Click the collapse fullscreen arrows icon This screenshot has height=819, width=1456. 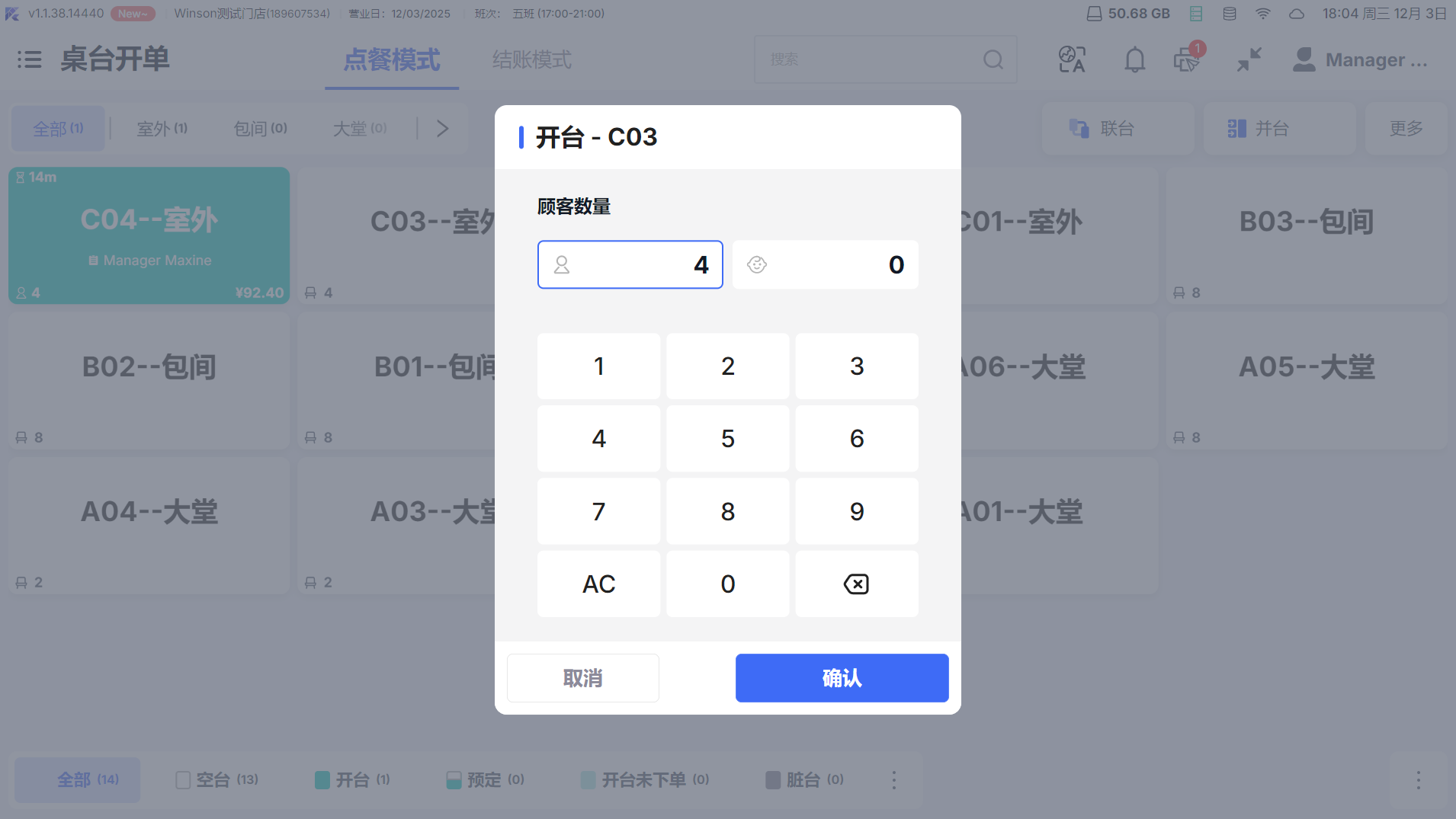[1249, 59]
